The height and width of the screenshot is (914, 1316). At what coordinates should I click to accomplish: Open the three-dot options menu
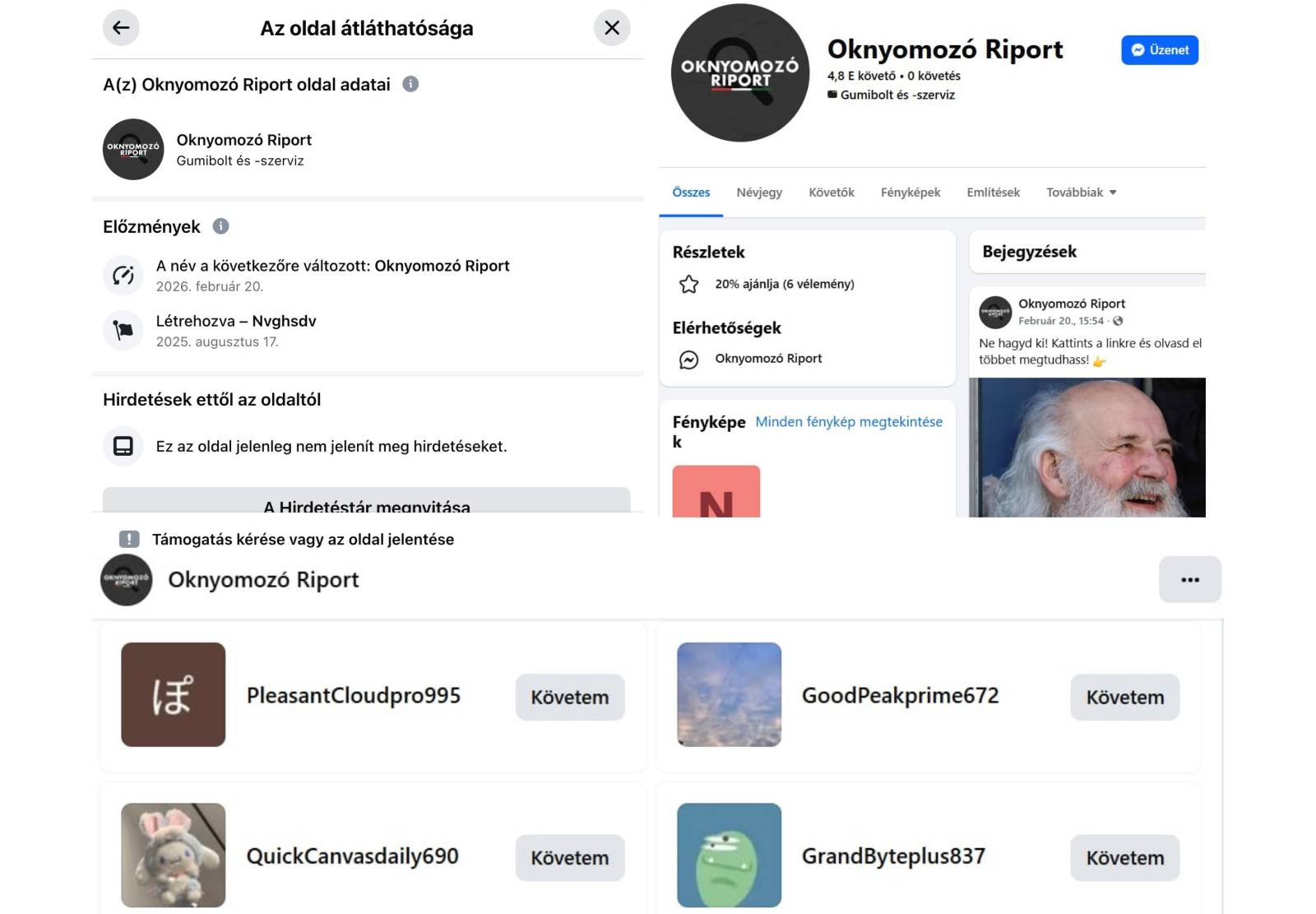(1190, 580)
